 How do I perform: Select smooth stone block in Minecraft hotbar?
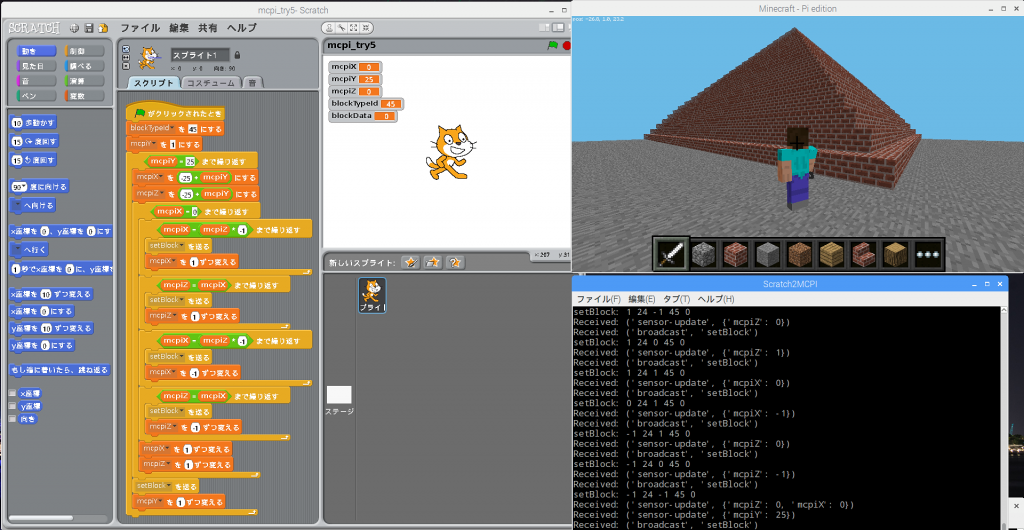pyautogui.click(x=767, y=253)
